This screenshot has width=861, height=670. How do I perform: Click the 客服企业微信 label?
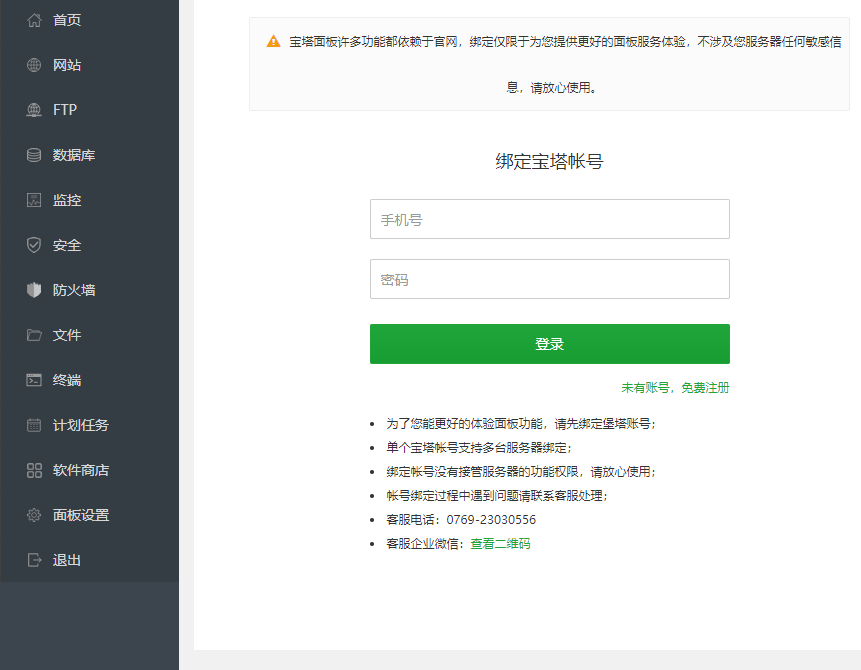pos(425,544)
